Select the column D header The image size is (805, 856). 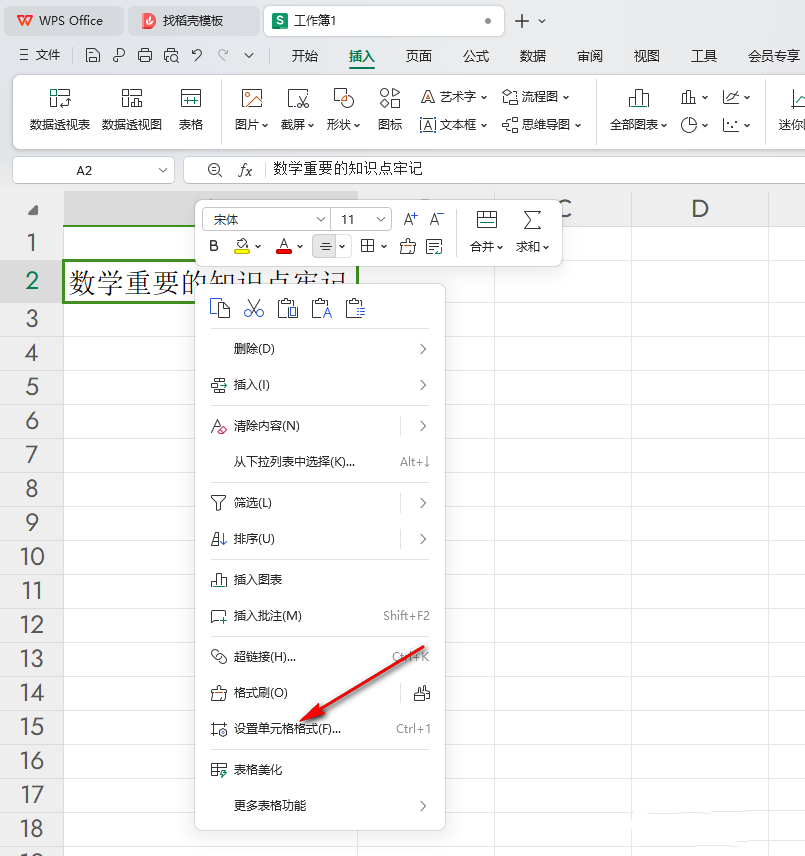[700, 209]
